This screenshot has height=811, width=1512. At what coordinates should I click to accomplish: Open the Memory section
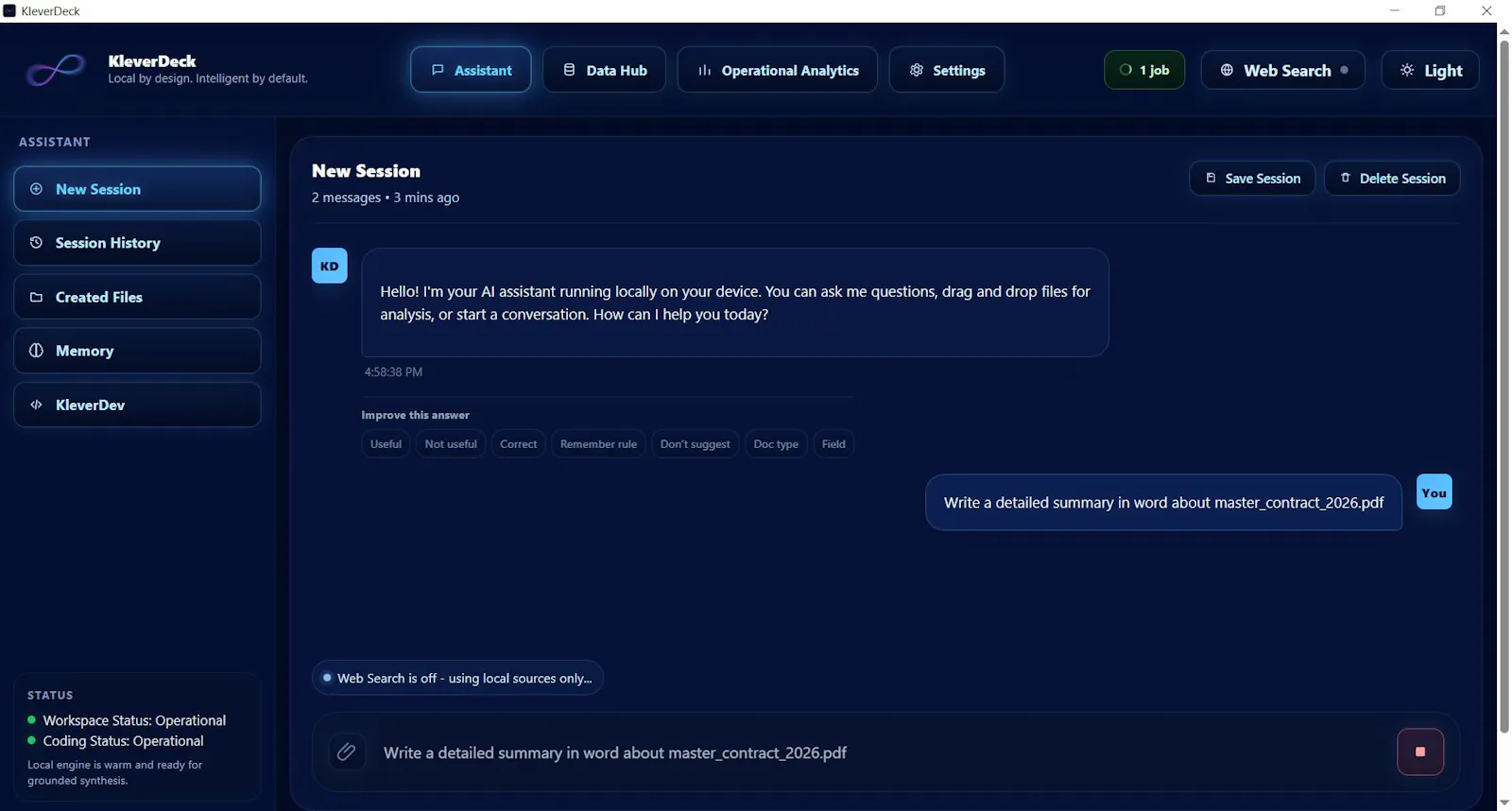pos(137,351)
